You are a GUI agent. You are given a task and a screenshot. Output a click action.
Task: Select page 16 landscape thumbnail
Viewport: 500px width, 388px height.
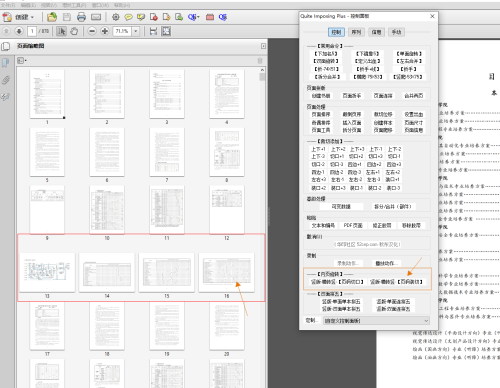[x=227, y=272]
